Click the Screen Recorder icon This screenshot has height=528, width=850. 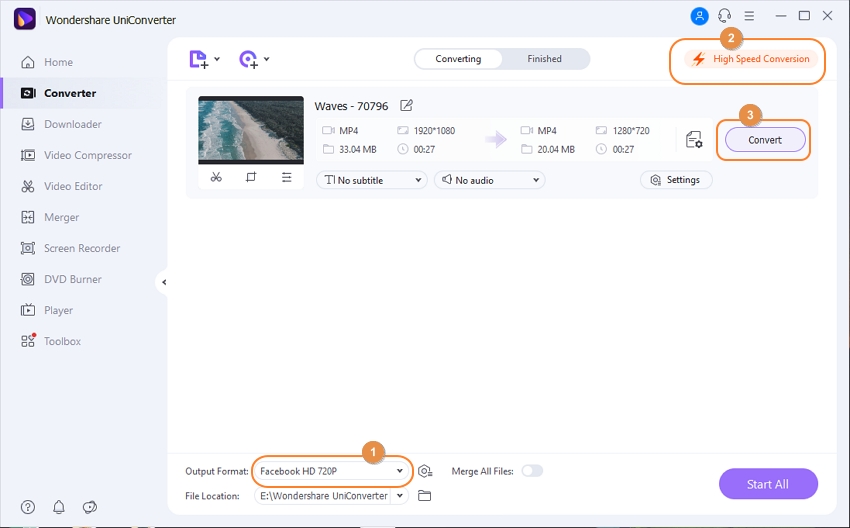click(28, 248)
